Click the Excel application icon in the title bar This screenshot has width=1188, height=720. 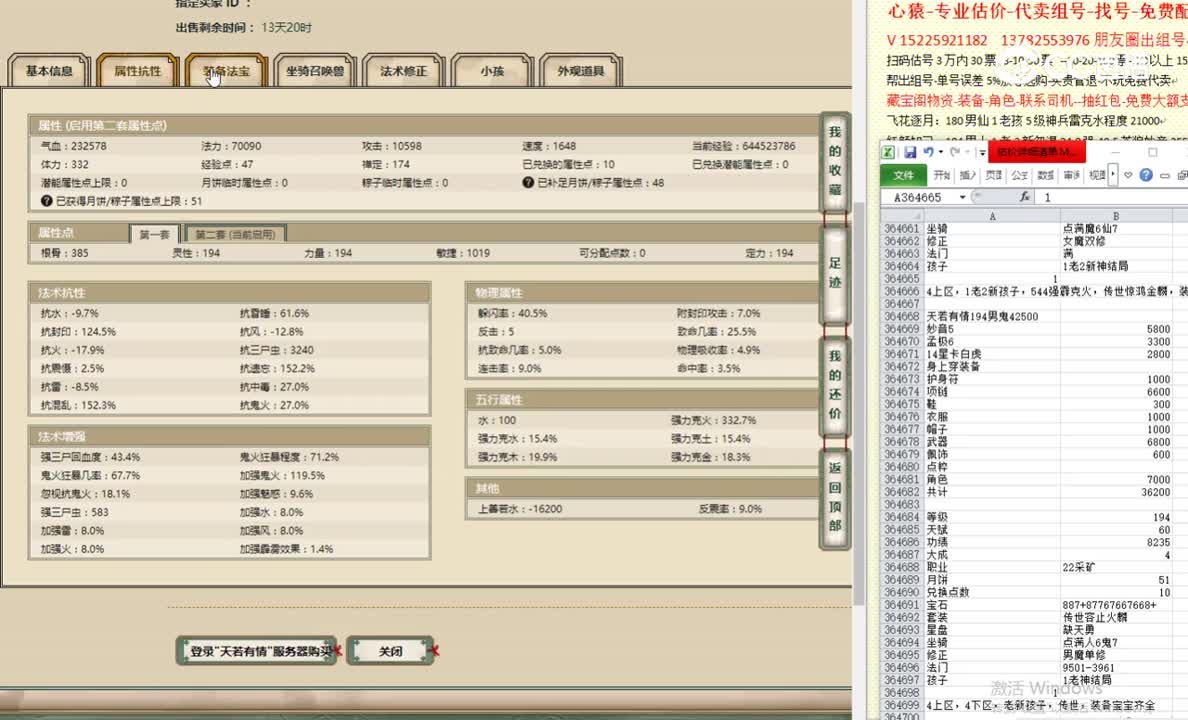(888, 150)
